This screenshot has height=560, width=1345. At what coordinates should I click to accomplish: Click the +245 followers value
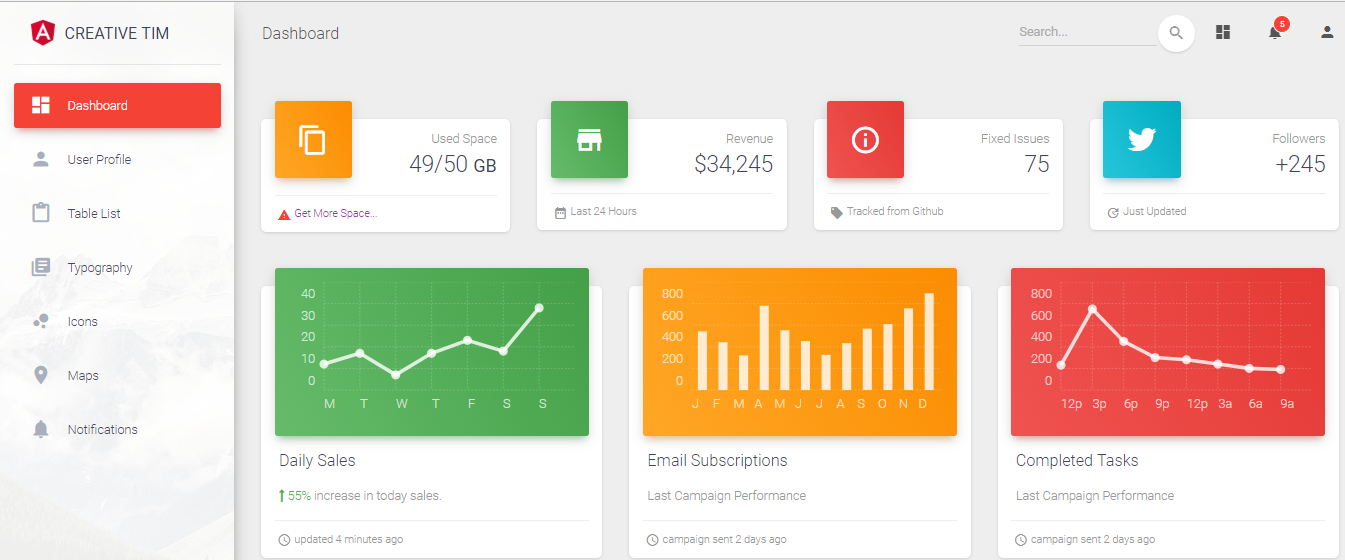pos(1300,164)
